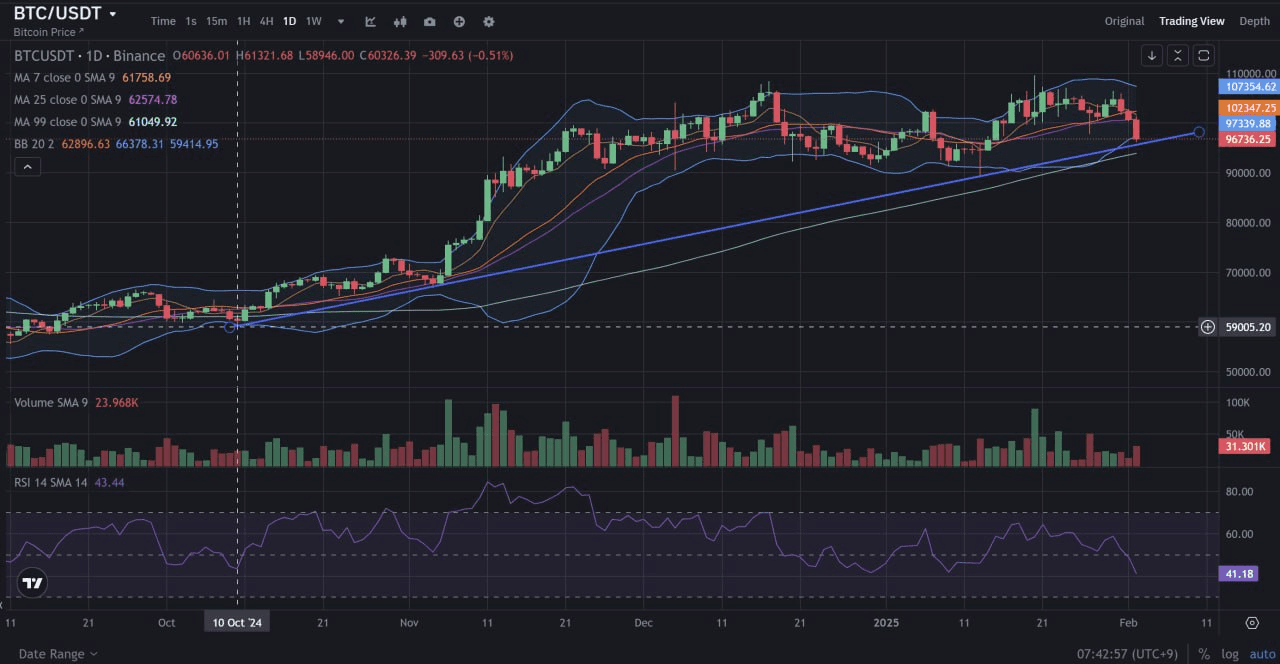The image size is (1280, 664).
Task: Click the 97339.88 blue price label
Action: (1249, 123)
